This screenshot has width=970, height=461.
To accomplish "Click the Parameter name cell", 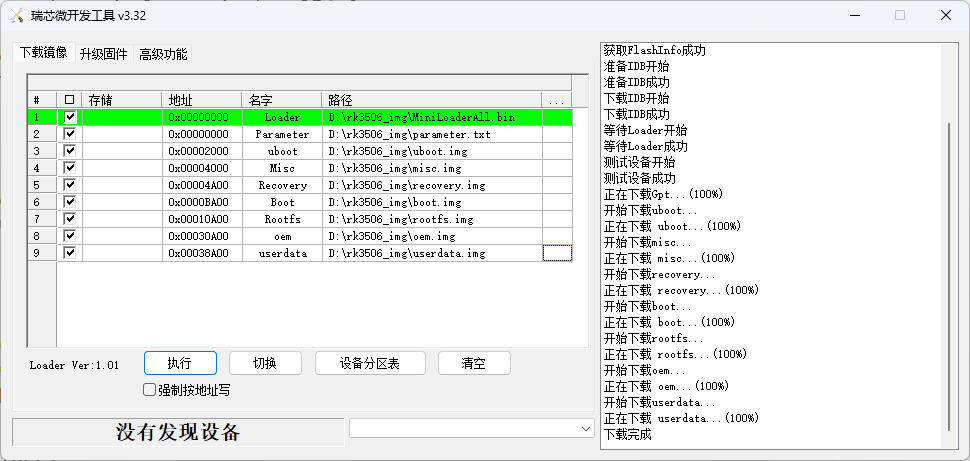I will [282, 134].
